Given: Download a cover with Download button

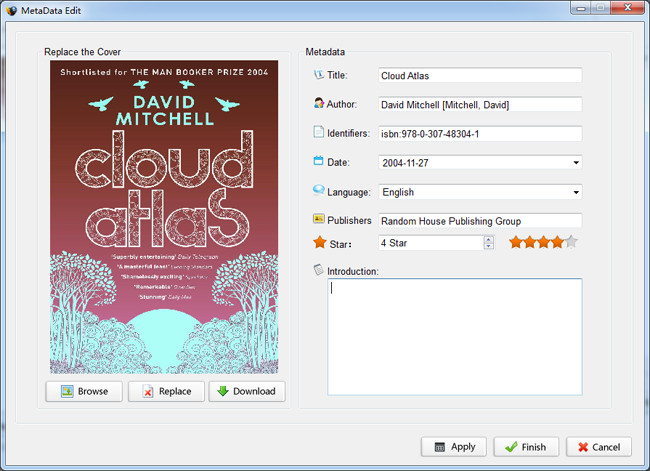Looking at the screenshot, I should pos(247,391).
